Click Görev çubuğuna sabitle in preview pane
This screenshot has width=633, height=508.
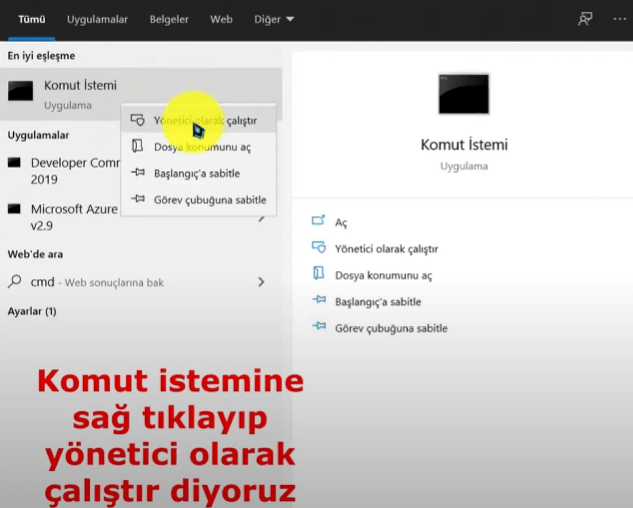tap(391, 328)
